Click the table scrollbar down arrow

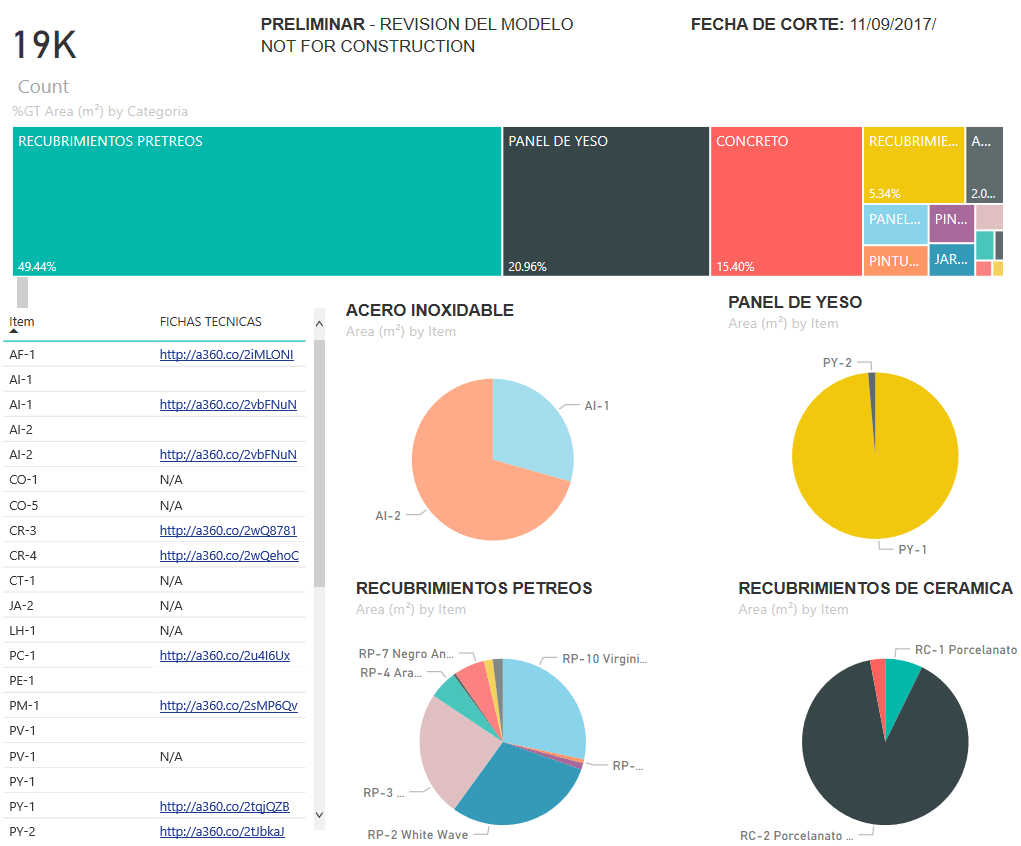coord(319,815)
